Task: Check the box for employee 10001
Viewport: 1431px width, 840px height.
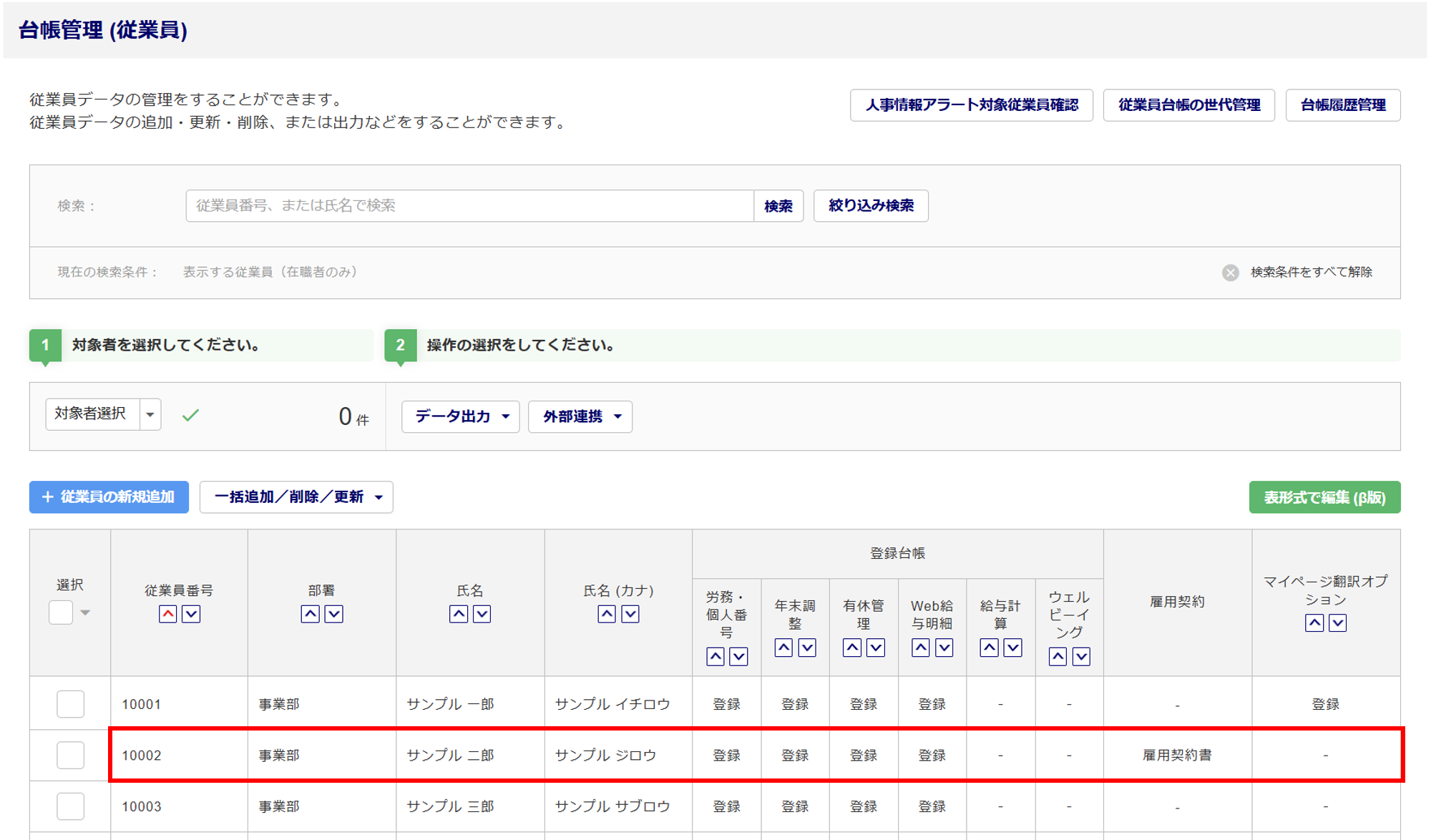Action: [x=70, y=704]
